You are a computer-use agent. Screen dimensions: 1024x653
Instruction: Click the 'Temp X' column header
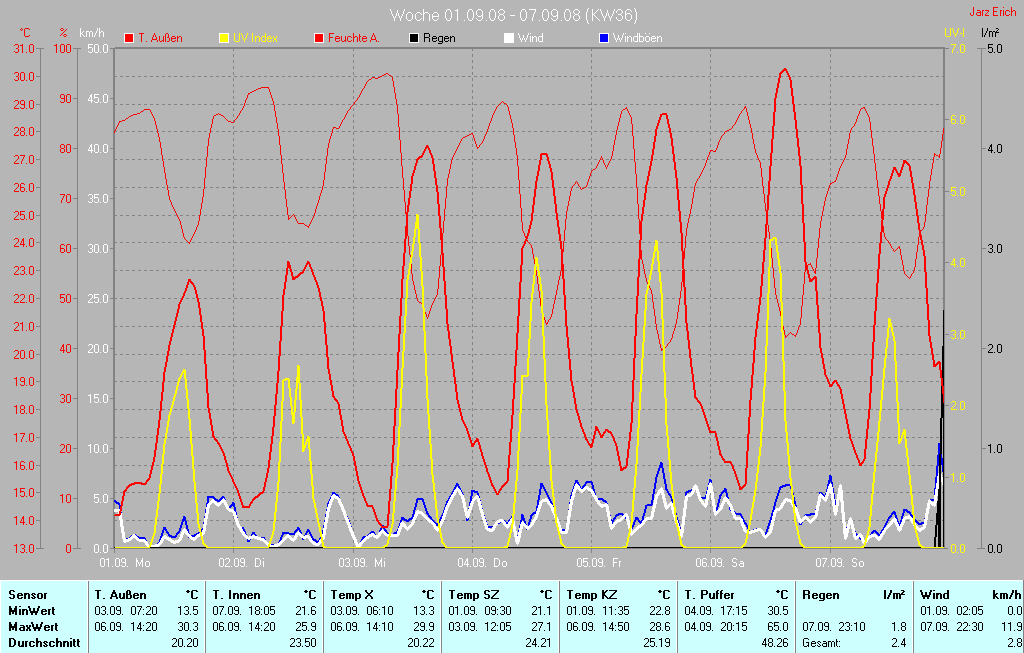pos(352,595)
